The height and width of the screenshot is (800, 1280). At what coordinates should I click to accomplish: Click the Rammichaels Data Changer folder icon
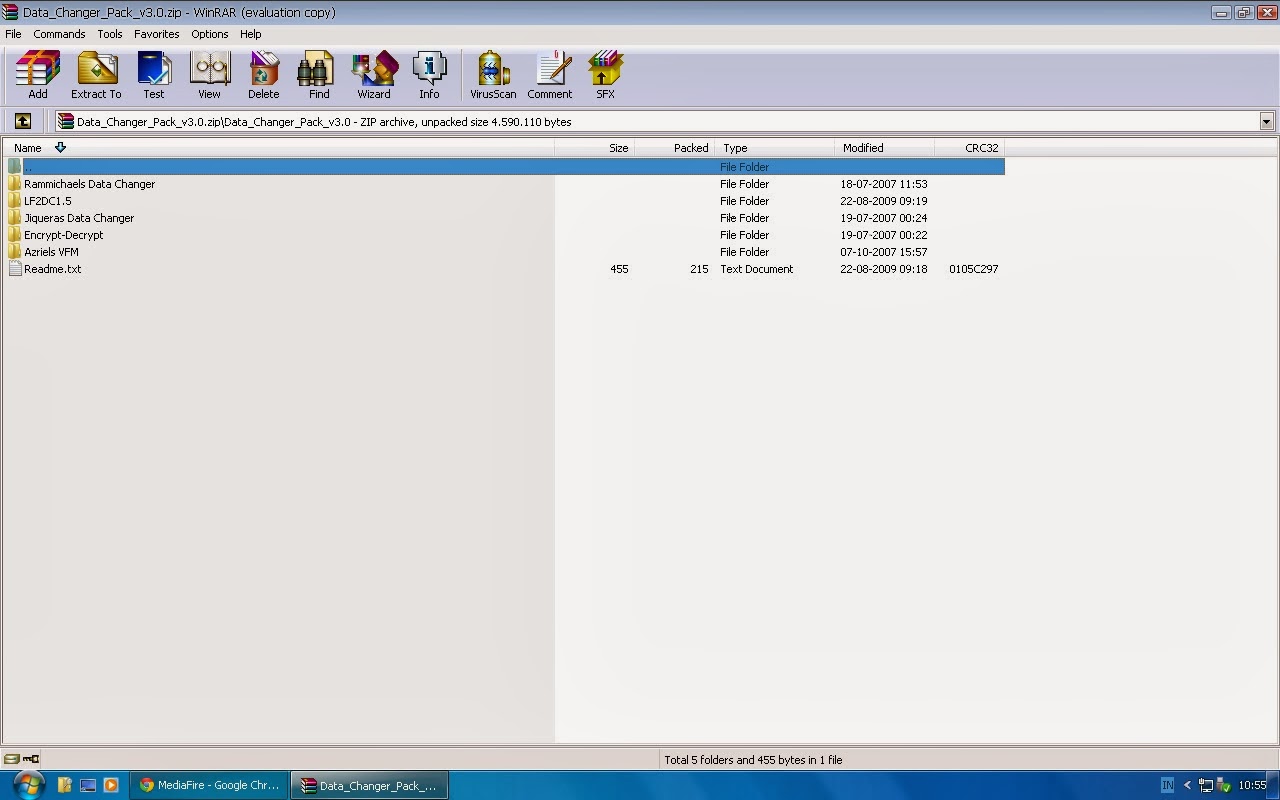click(15, 184)
